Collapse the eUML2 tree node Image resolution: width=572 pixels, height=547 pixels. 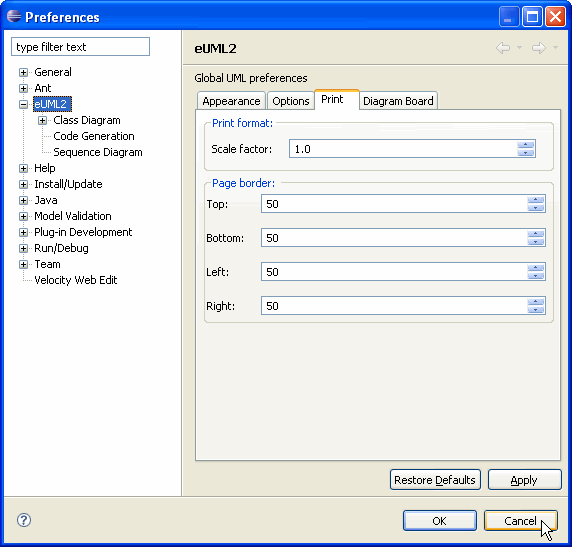point(23,104)
